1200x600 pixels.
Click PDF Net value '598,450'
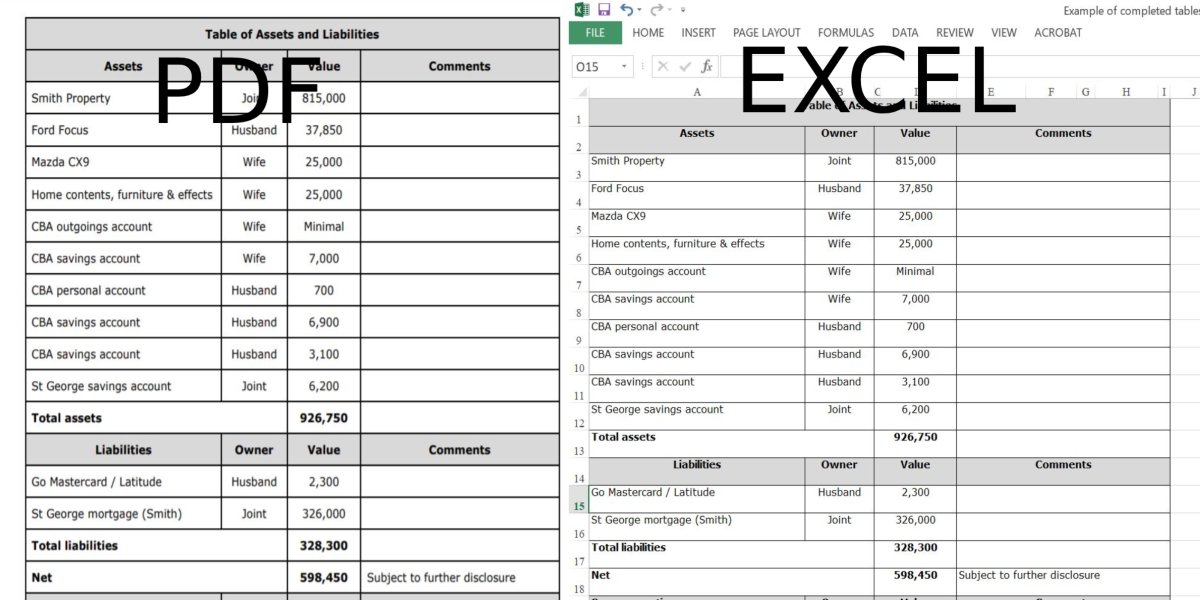pos(324,578)
